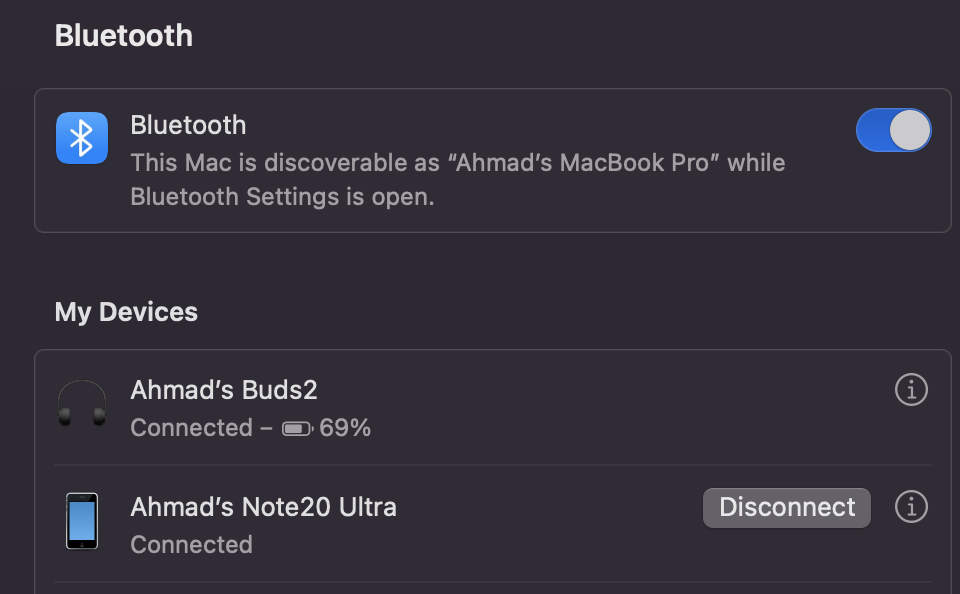Image resolution: width=960 pixels, height=594 pixels.
Task: Select the Ahmad's Buds2 device name
Action: (224, 390)
